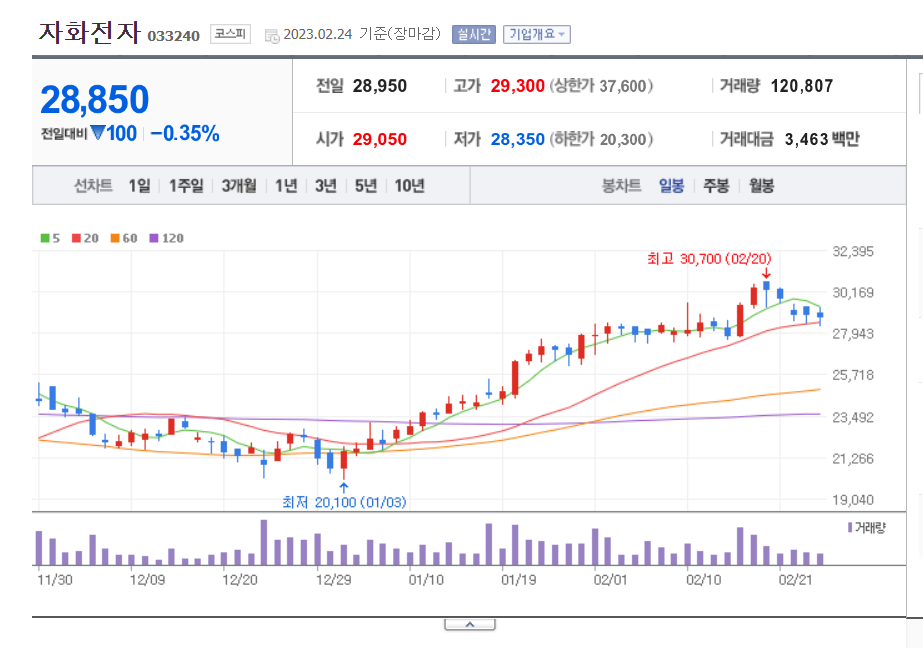Click the 선차트 label
Viewport: 923px width, 648px height.
pyautogui.click(x=93, y=186)
